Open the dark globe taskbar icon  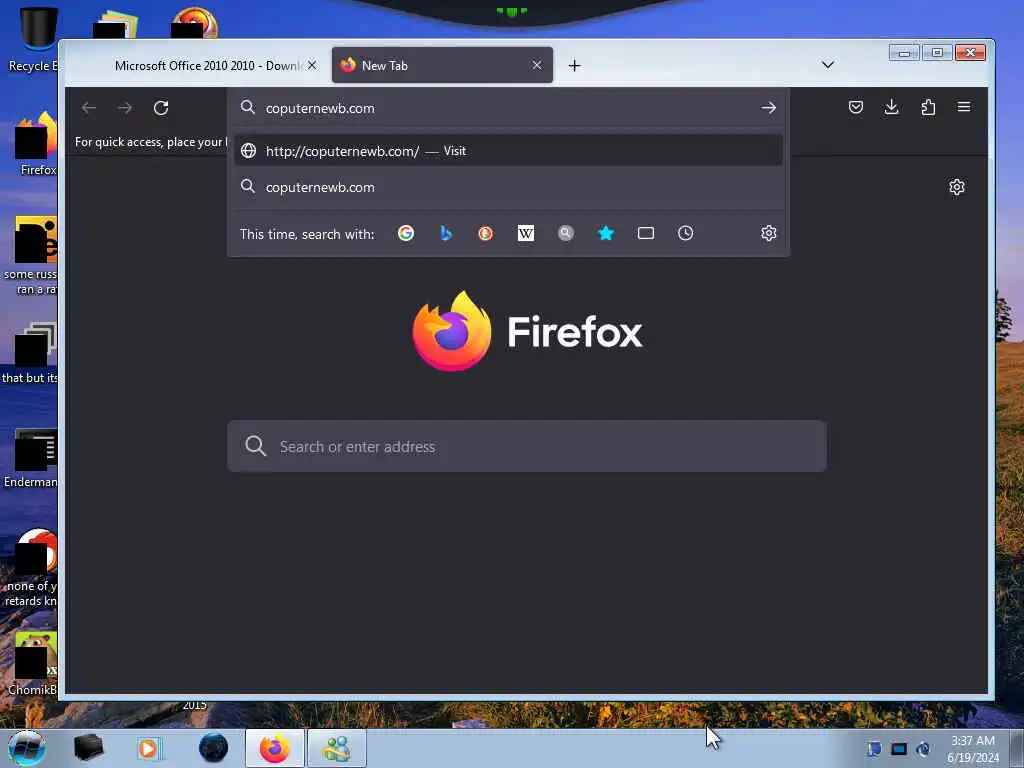213,748
